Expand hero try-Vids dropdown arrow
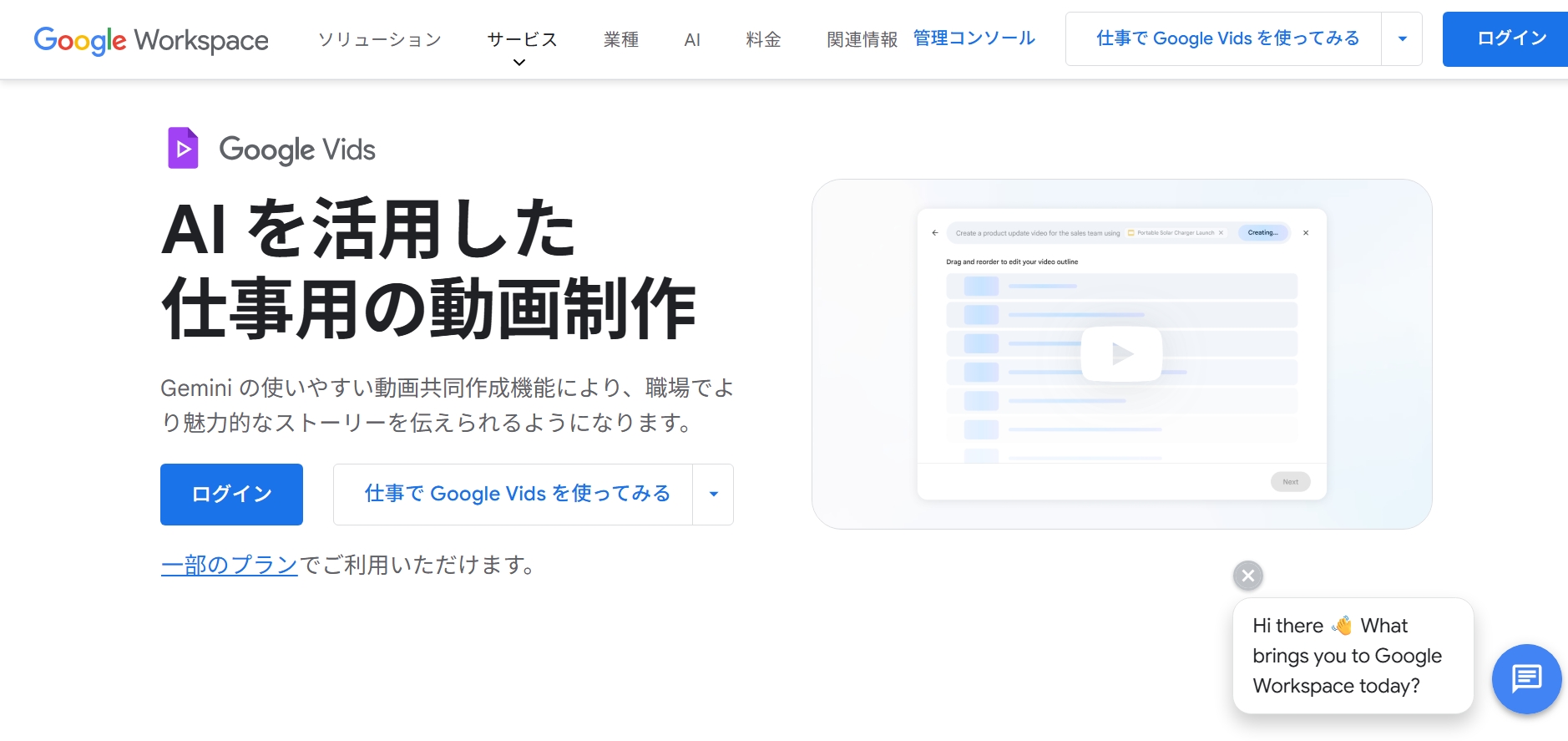1568x741 pixels. pos(714,495)
